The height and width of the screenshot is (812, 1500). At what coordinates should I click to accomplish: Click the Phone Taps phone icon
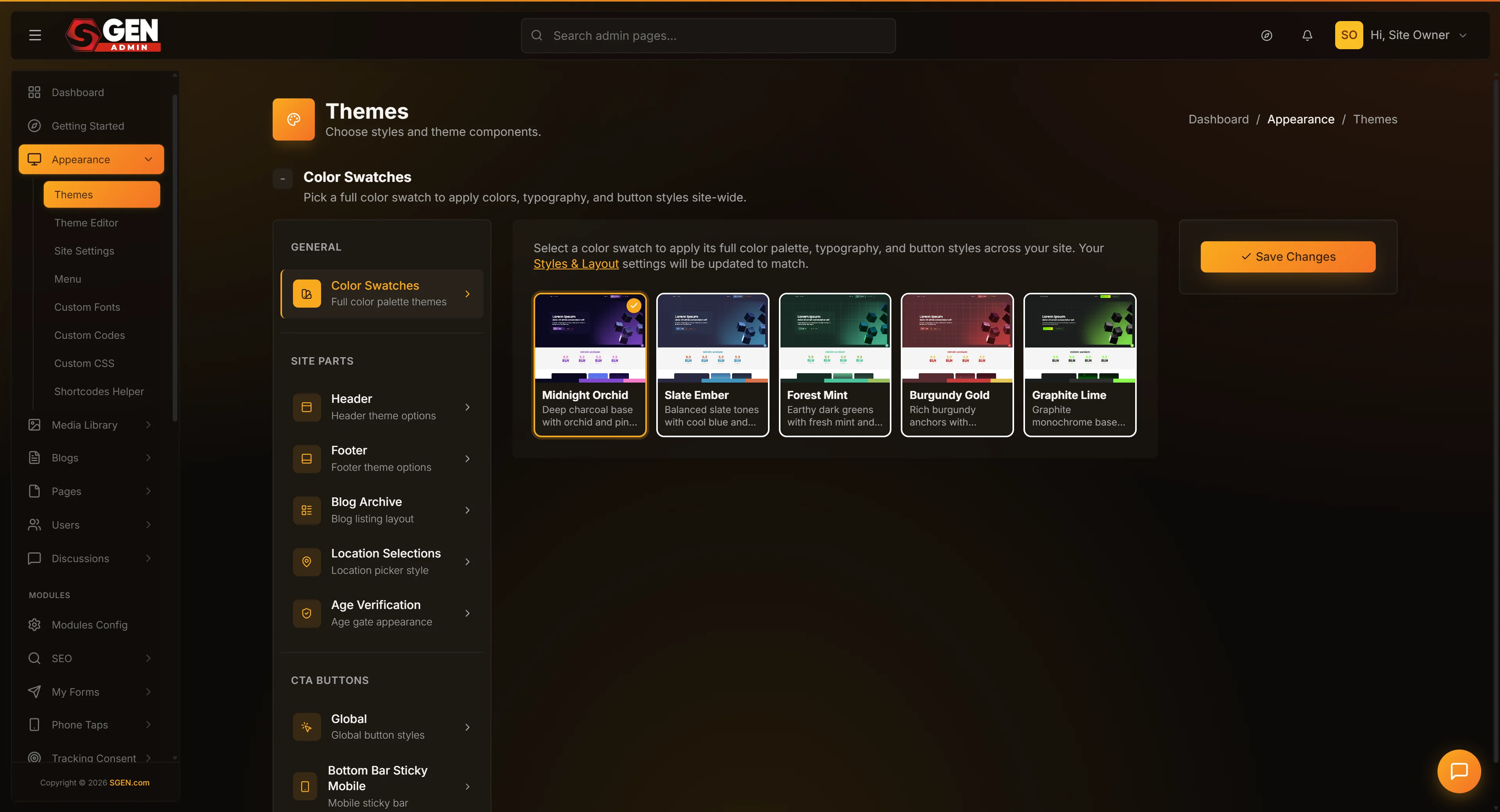34,725
